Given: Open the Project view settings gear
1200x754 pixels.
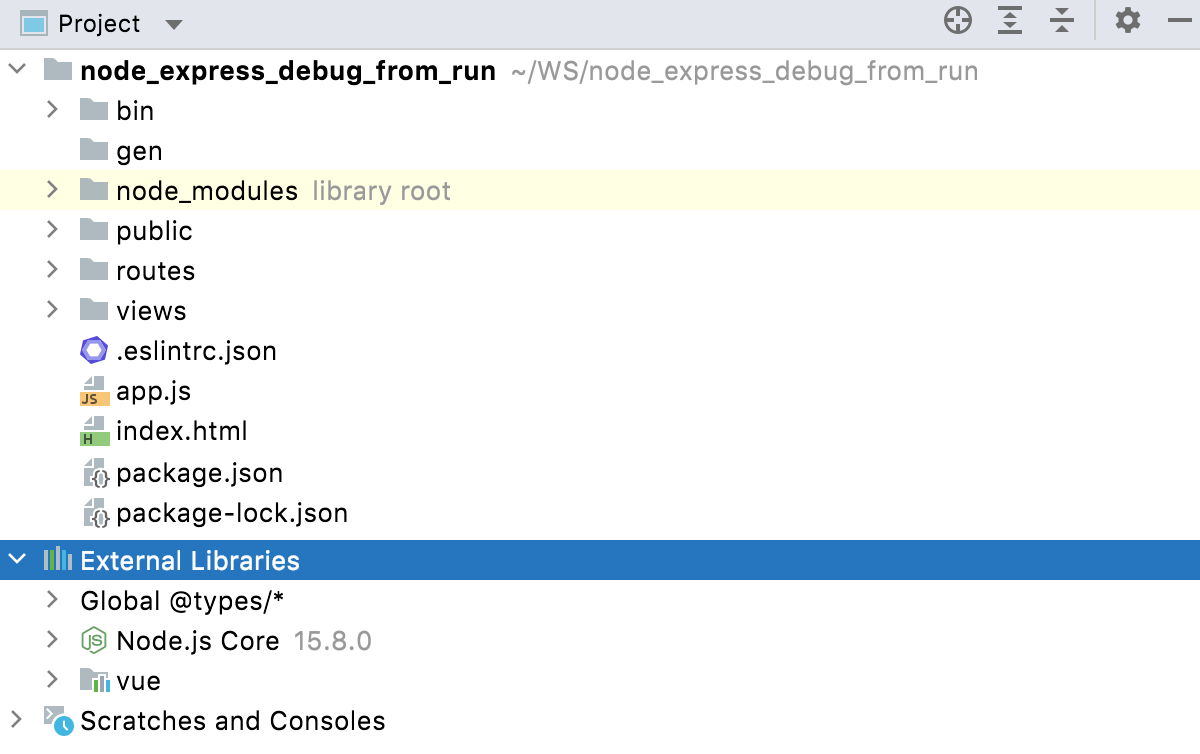Looking at the screenshot, I should coord(1128,20).
